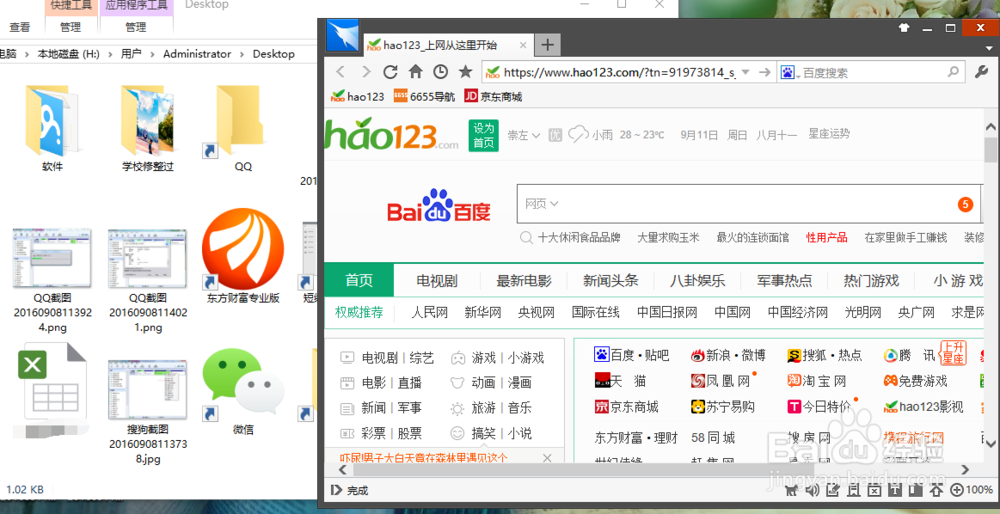Click the back-to-top arrow icon in status bar
This screenshot has width=1000, height=514.
pos(936,490)
